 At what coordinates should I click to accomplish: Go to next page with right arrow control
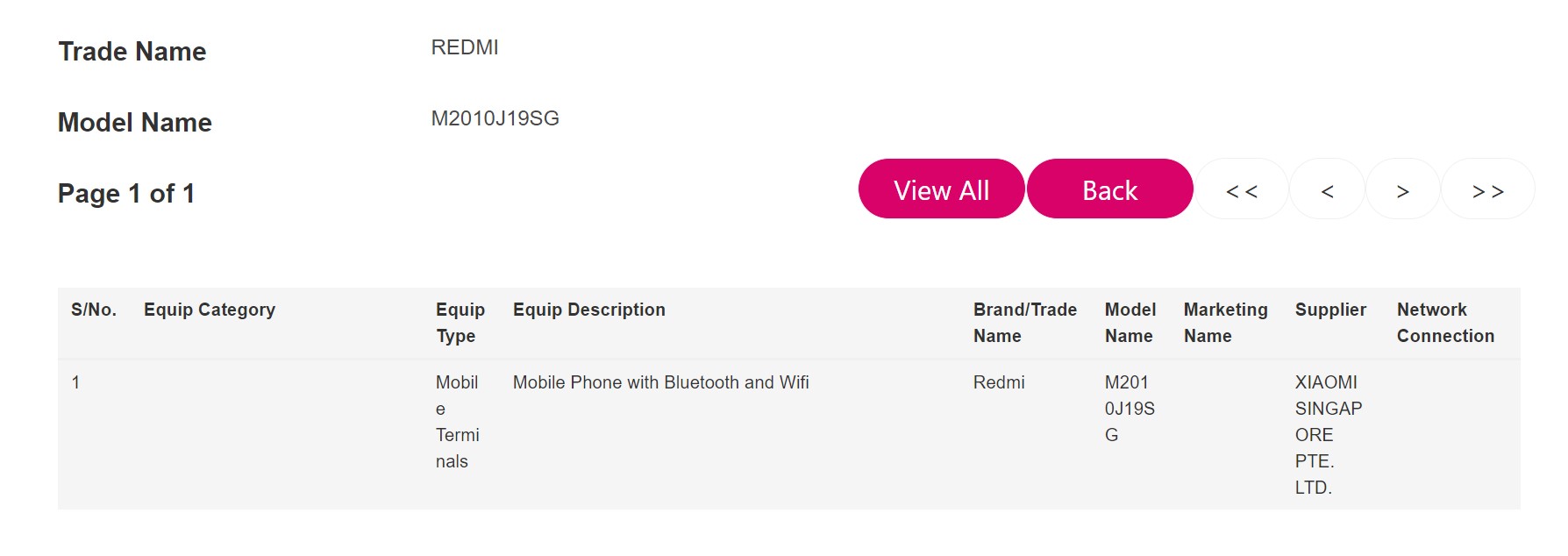pyautogui.click(x=1402, y=189)
